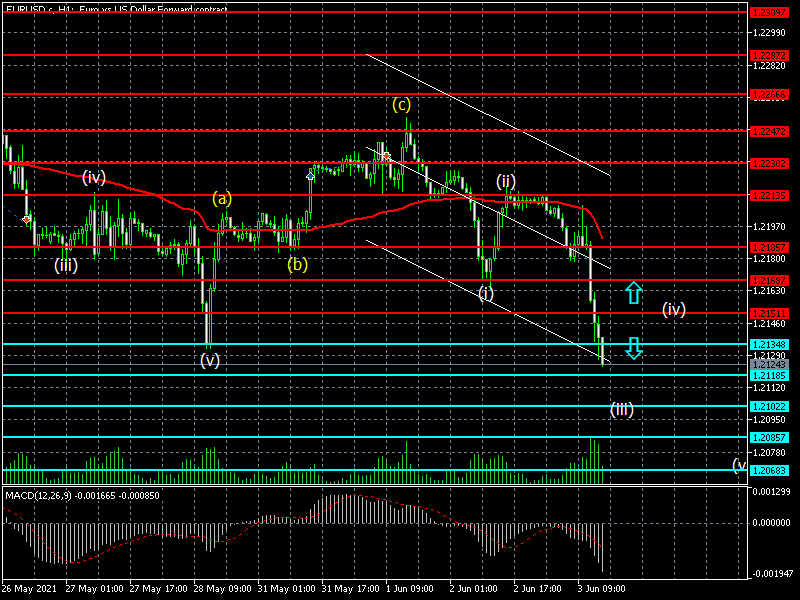Click the red 1.22472 price level tag
800x600 pixels.
coord(769,132)
